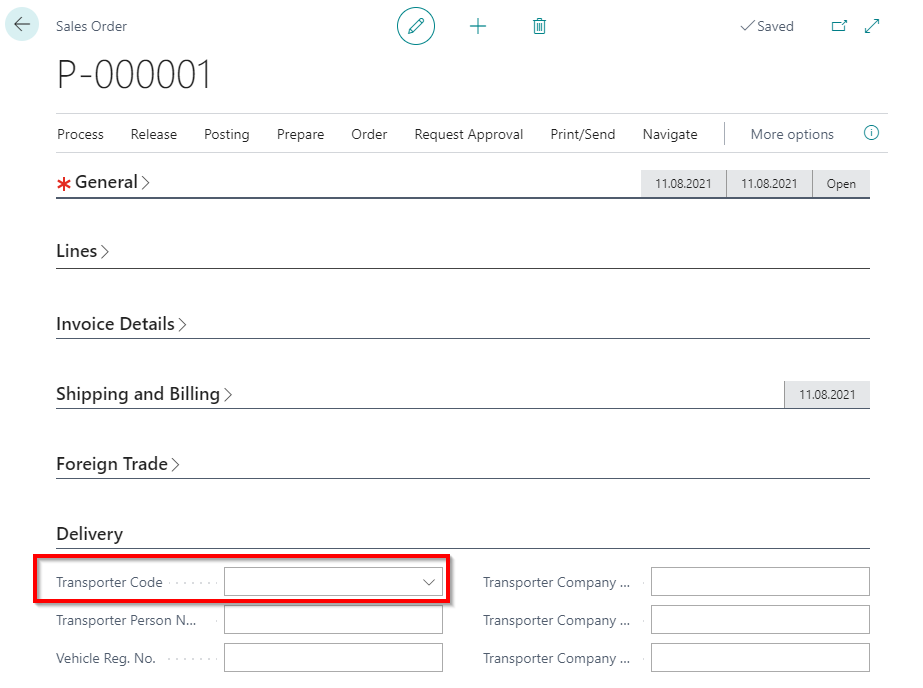The image size is (923, 688).
Task: Click the P-000001 order title
Action: coord(134,75)
